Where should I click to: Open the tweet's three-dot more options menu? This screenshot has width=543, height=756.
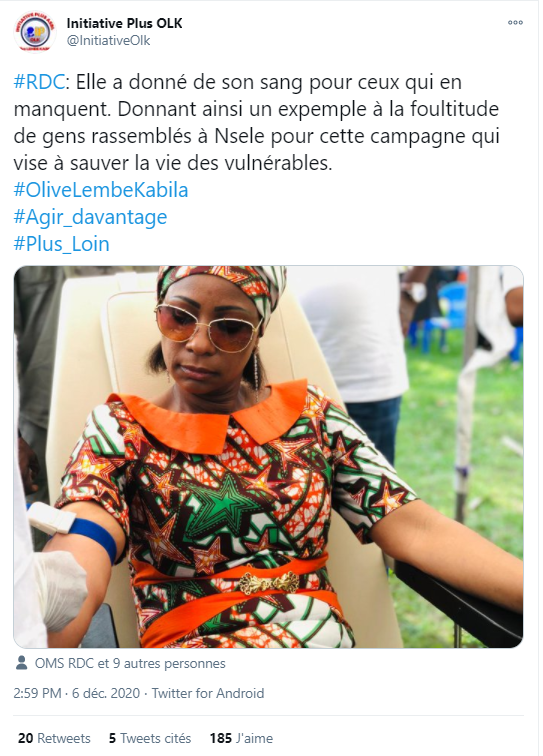point(515,23)
